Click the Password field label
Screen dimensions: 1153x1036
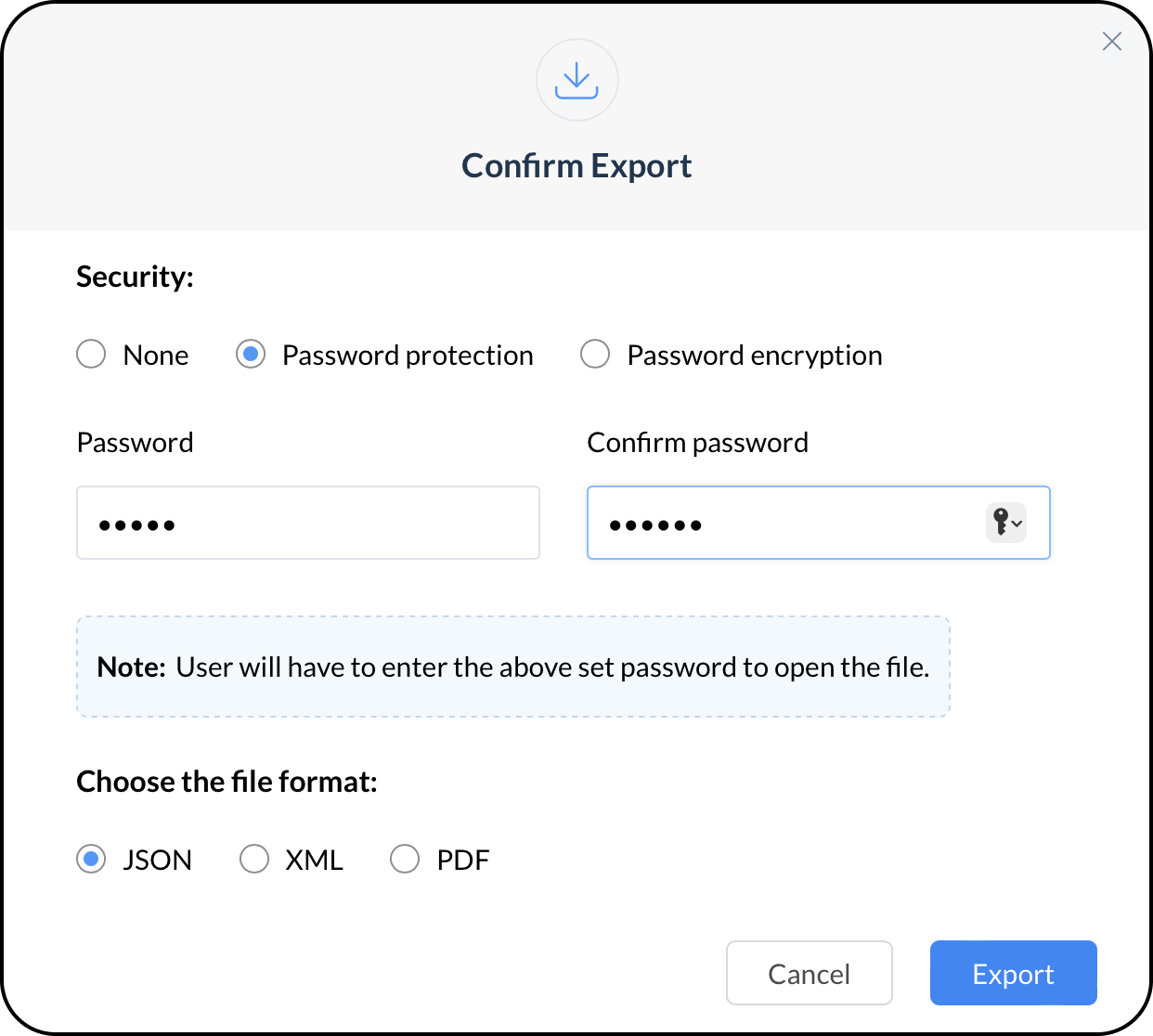point(135,443)
